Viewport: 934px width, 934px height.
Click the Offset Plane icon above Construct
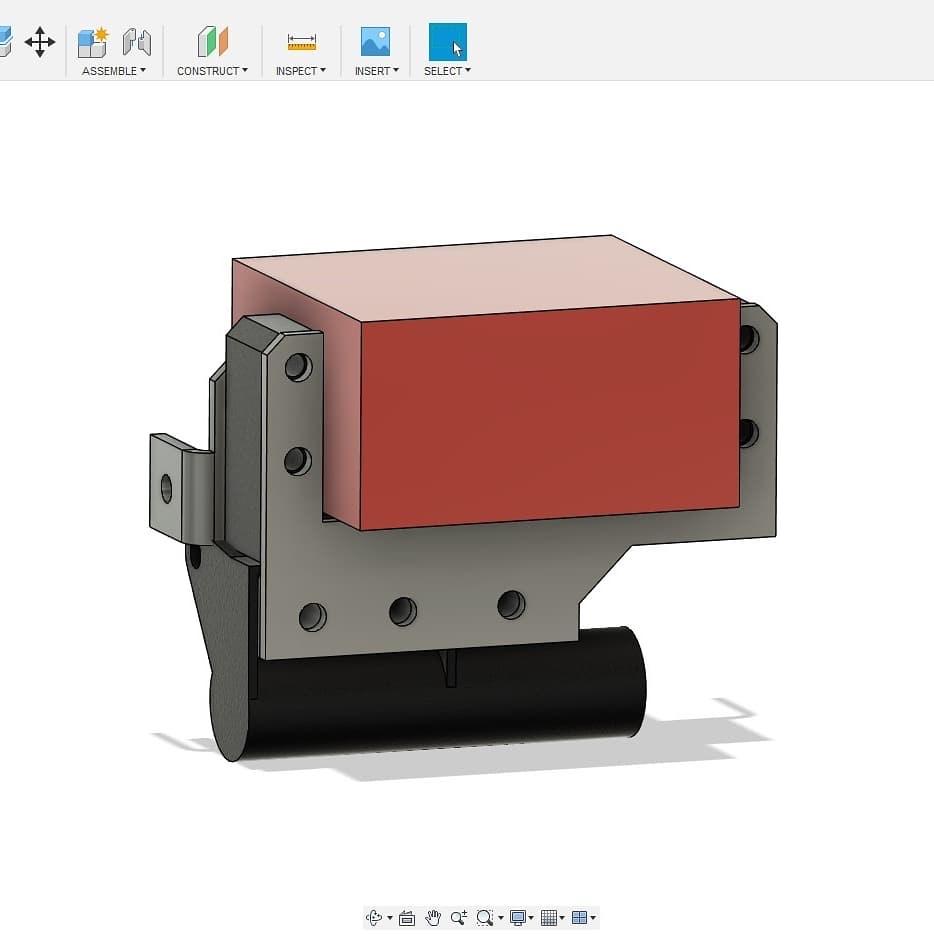(x=213, y=42)
